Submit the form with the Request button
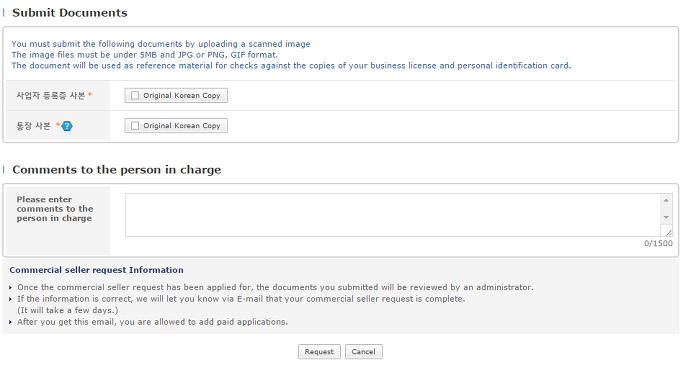The height and width of the screenshot is (365, 683). pyautogui.click(x=319, y=351)
